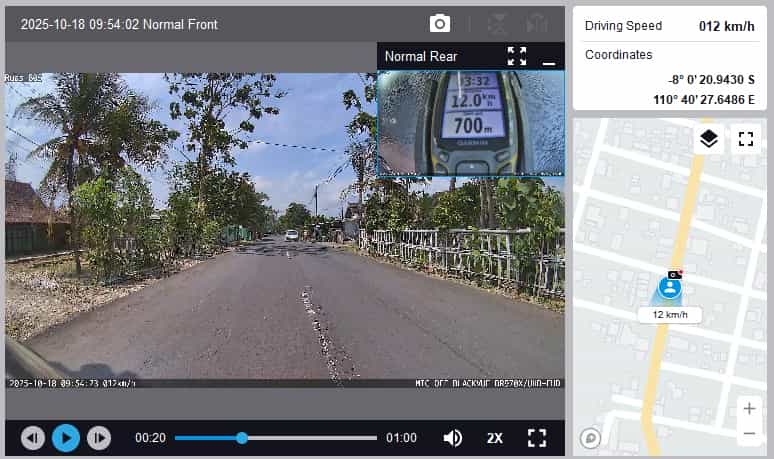Zoom in on the map
774x459 pixels.
(x=749, y=408)
